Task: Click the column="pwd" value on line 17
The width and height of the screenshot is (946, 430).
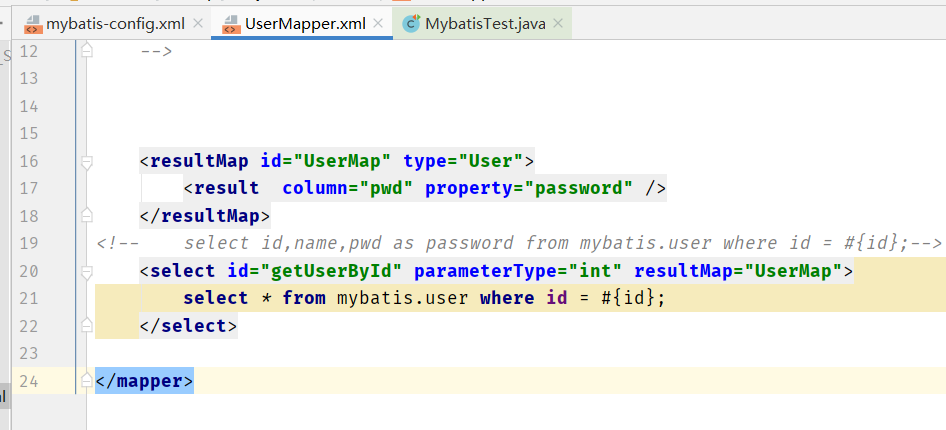Action: (386, 188)
